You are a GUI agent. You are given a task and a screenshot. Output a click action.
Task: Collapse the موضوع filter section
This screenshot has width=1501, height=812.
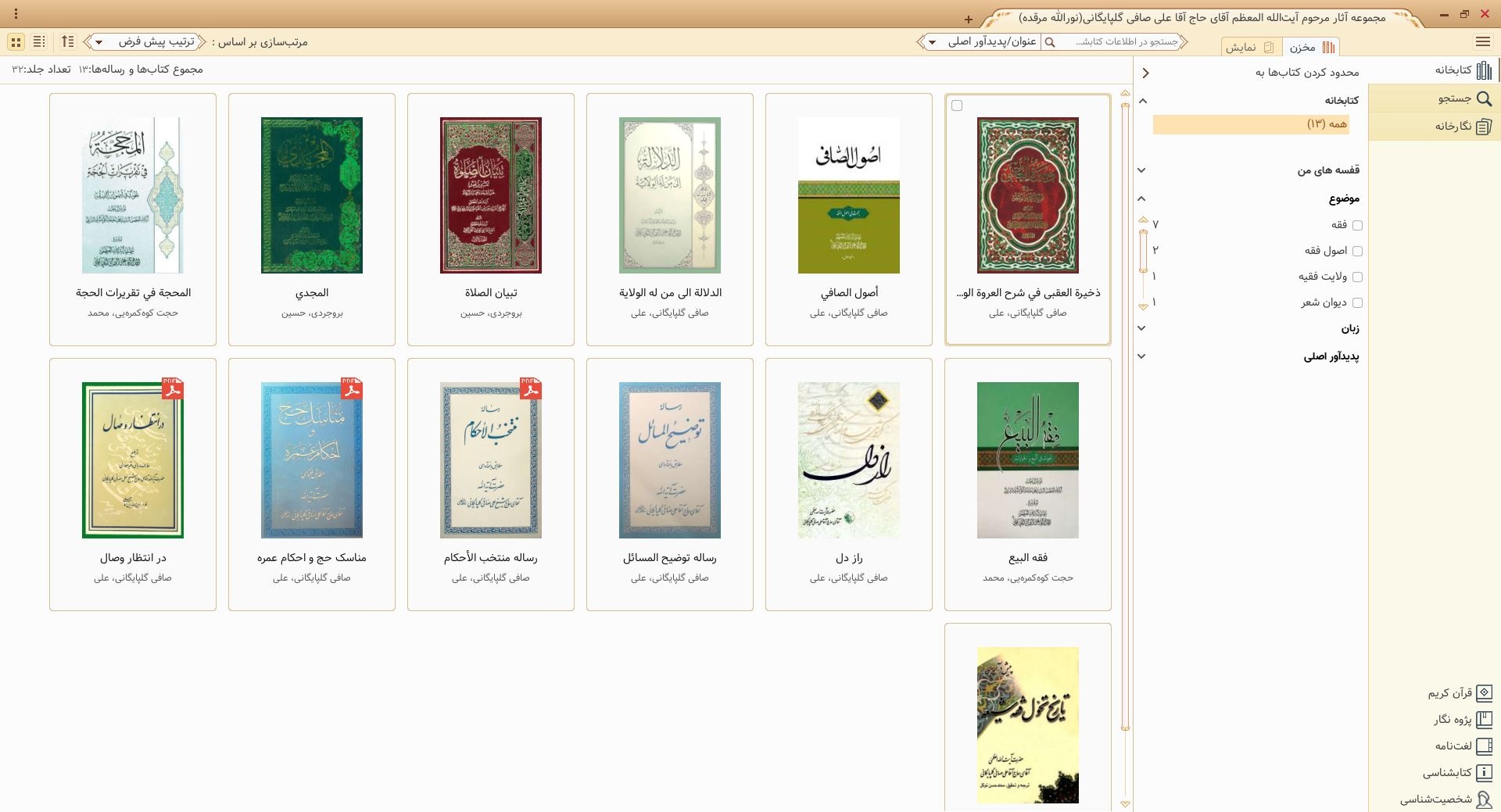point(1141,199)
